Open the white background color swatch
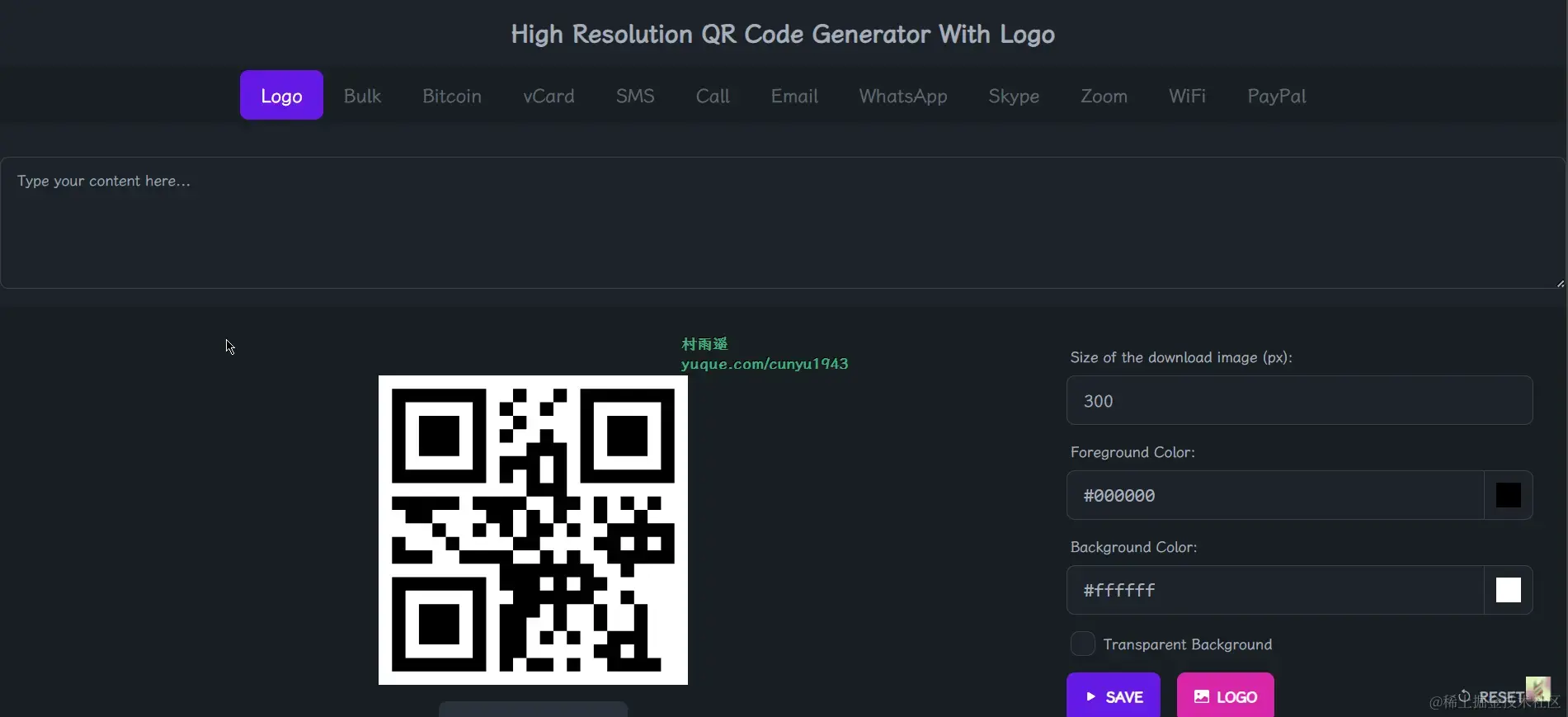 (1509, 590)
